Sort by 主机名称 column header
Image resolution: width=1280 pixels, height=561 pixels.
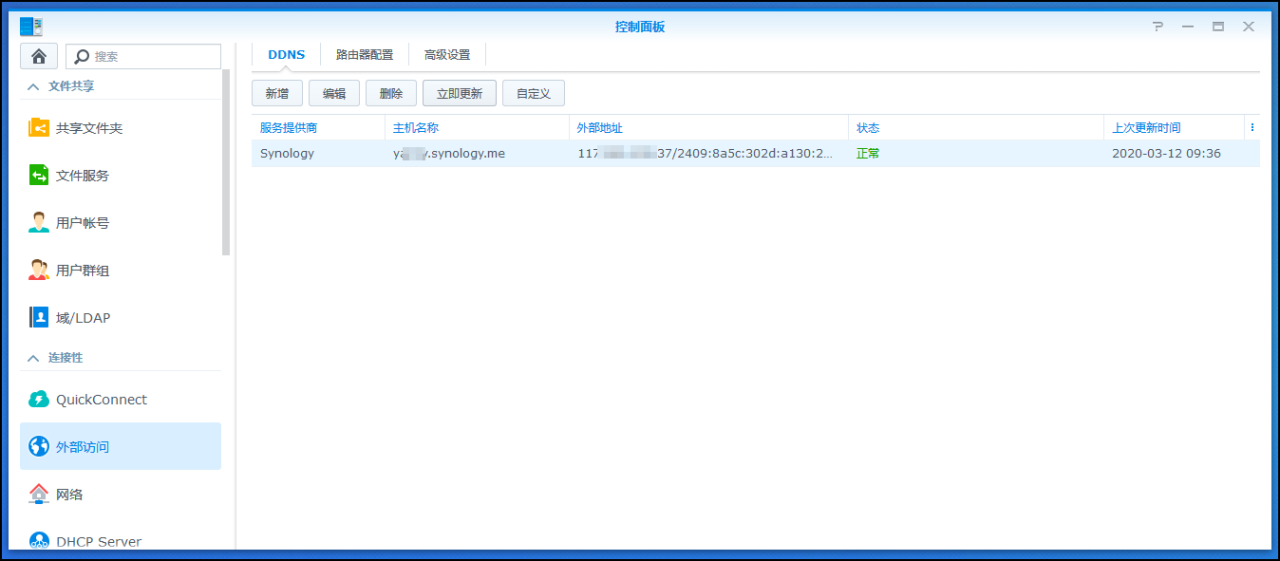pos(477,128)
